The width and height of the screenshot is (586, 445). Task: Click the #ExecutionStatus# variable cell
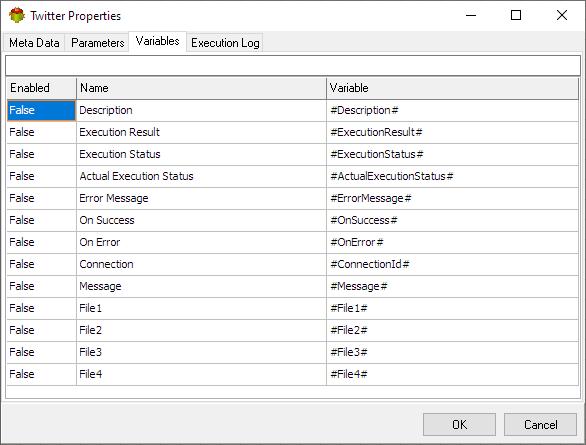point(453,155)
